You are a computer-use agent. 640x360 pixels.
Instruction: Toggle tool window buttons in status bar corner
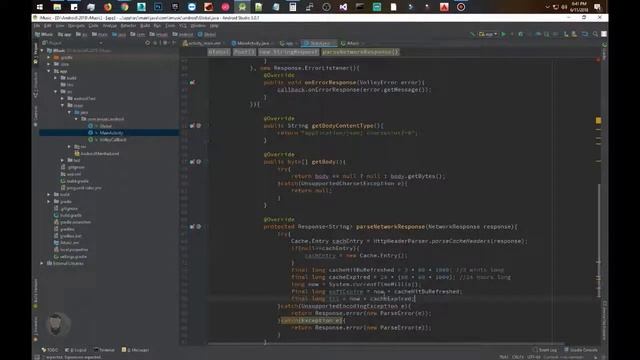[37, 357]
